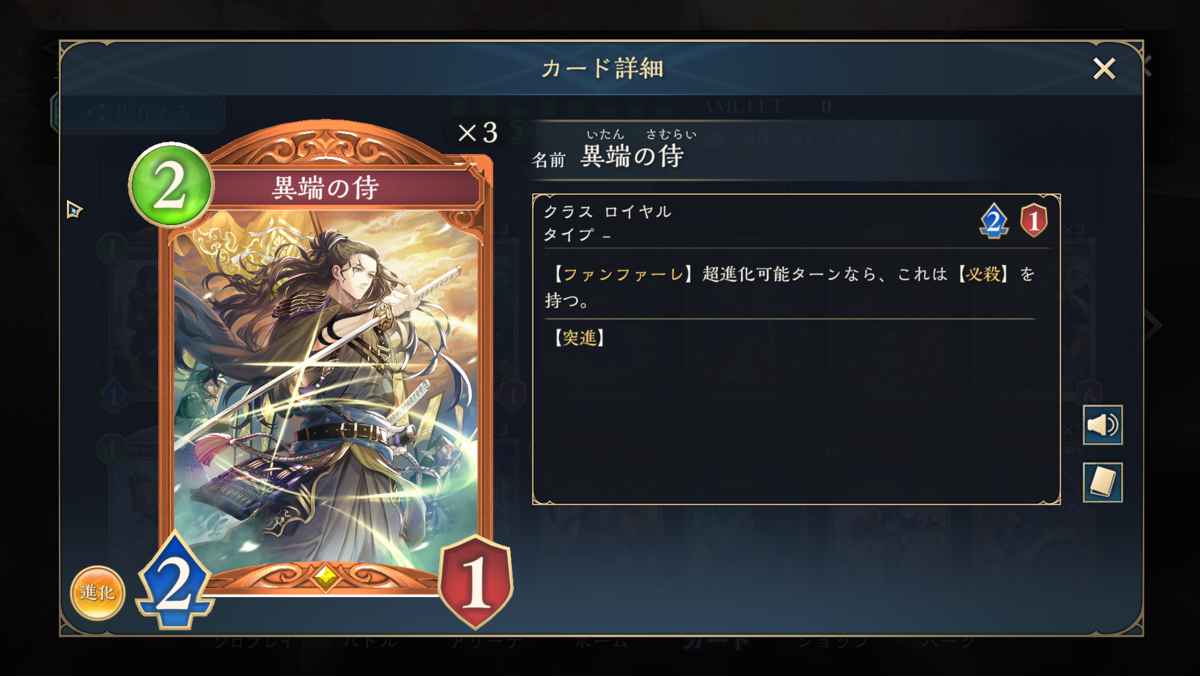1200x676 pixels.
Task: Click the ×3 owned count label
Action: coord(477,133)
